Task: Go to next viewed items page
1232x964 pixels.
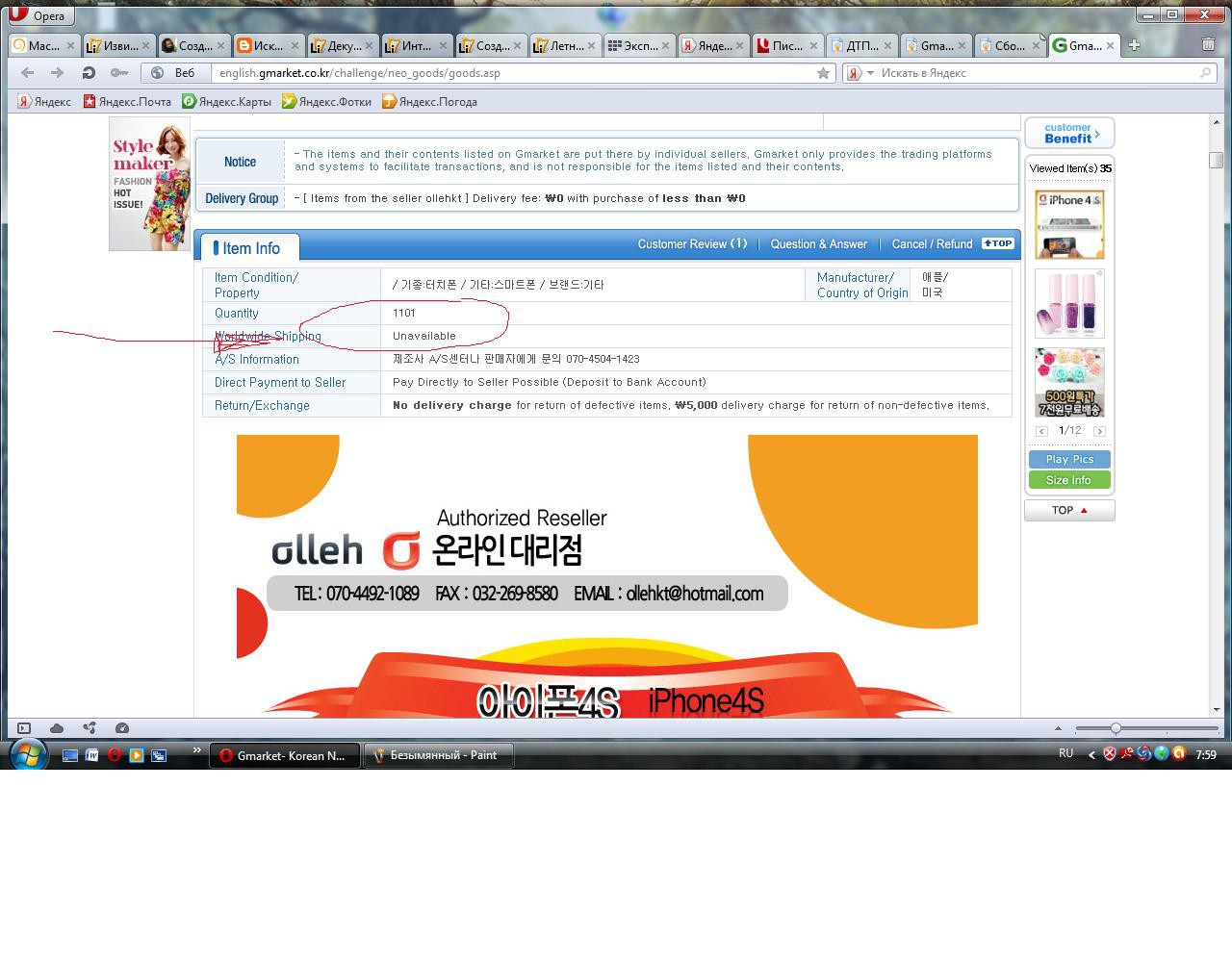Action: coord(1099,431)
